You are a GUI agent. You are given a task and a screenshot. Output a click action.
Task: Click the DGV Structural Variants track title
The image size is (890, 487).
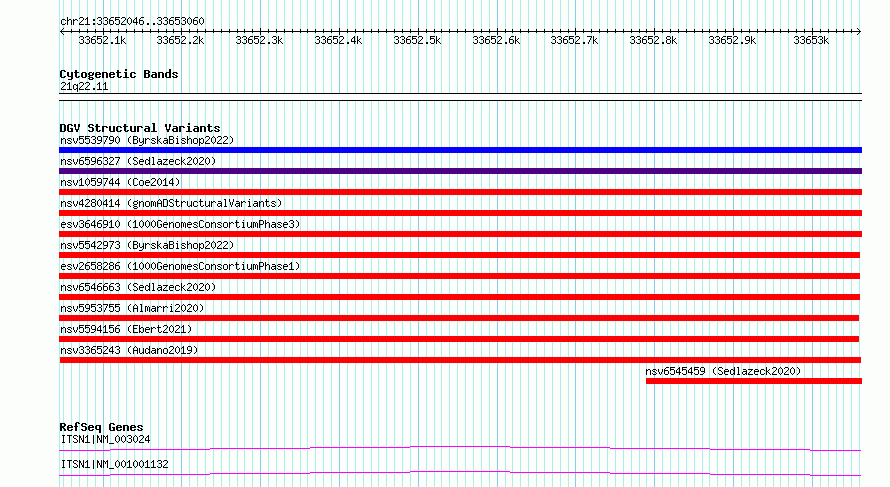pos(140,128)
